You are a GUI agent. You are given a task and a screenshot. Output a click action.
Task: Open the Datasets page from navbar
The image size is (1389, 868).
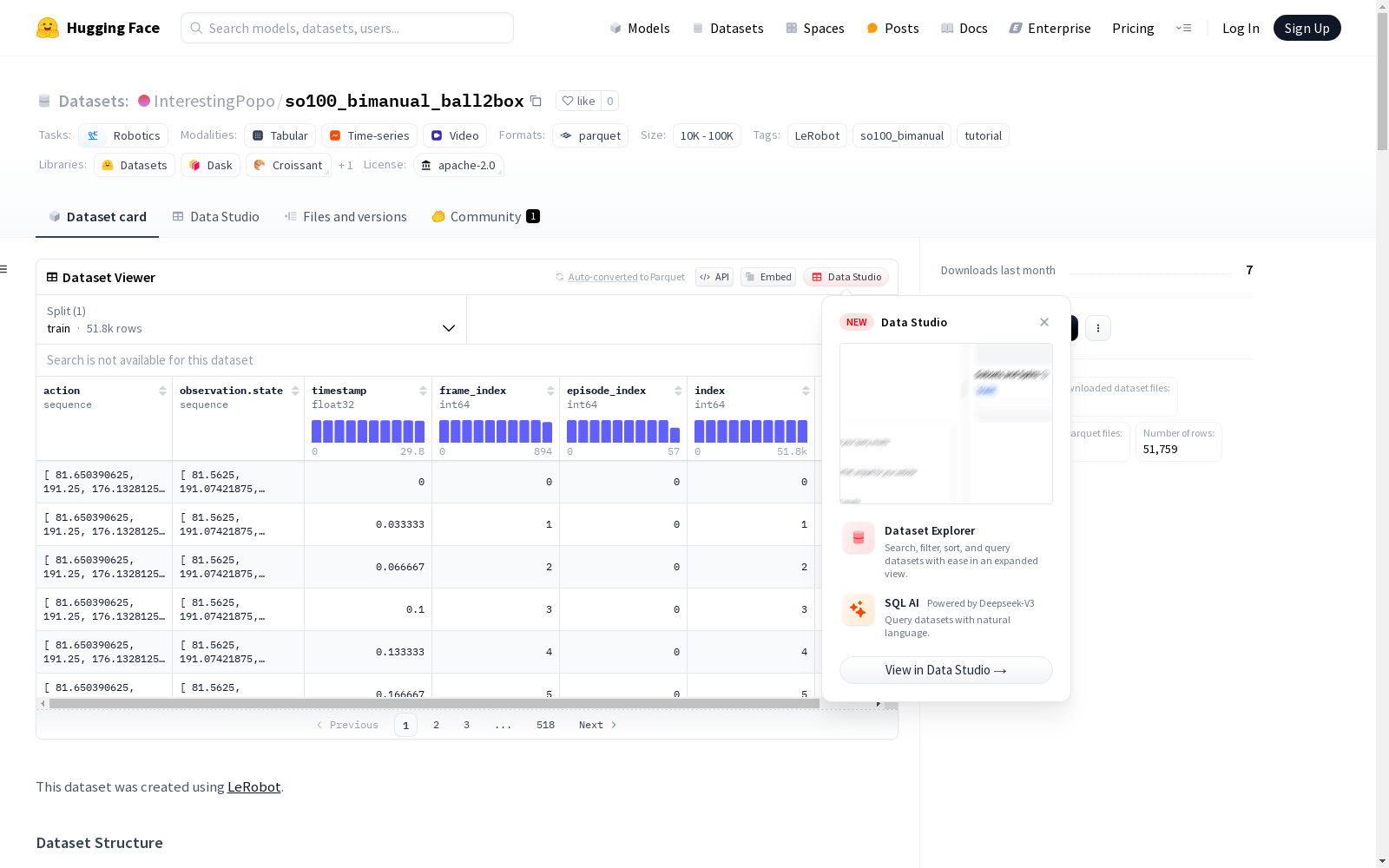click(x=727, y=28)
